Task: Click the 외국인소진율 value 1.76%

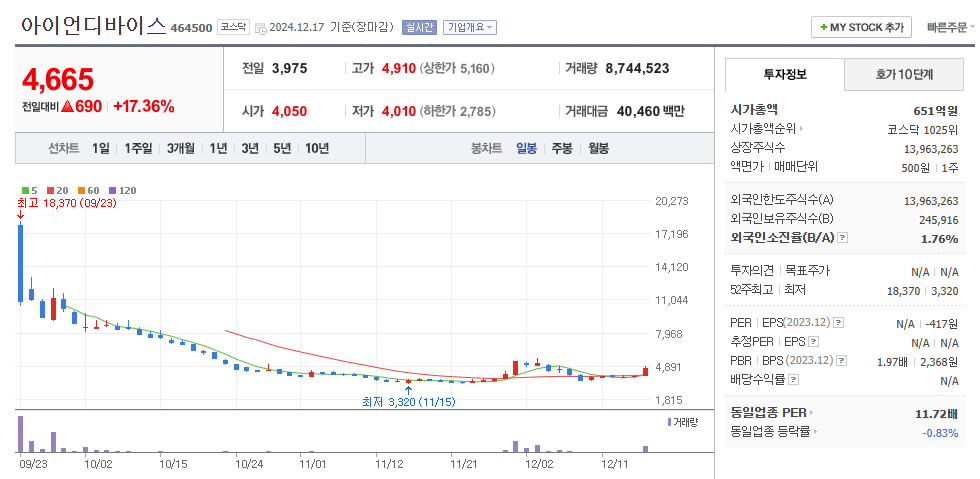Action: (x=939, y=239)
